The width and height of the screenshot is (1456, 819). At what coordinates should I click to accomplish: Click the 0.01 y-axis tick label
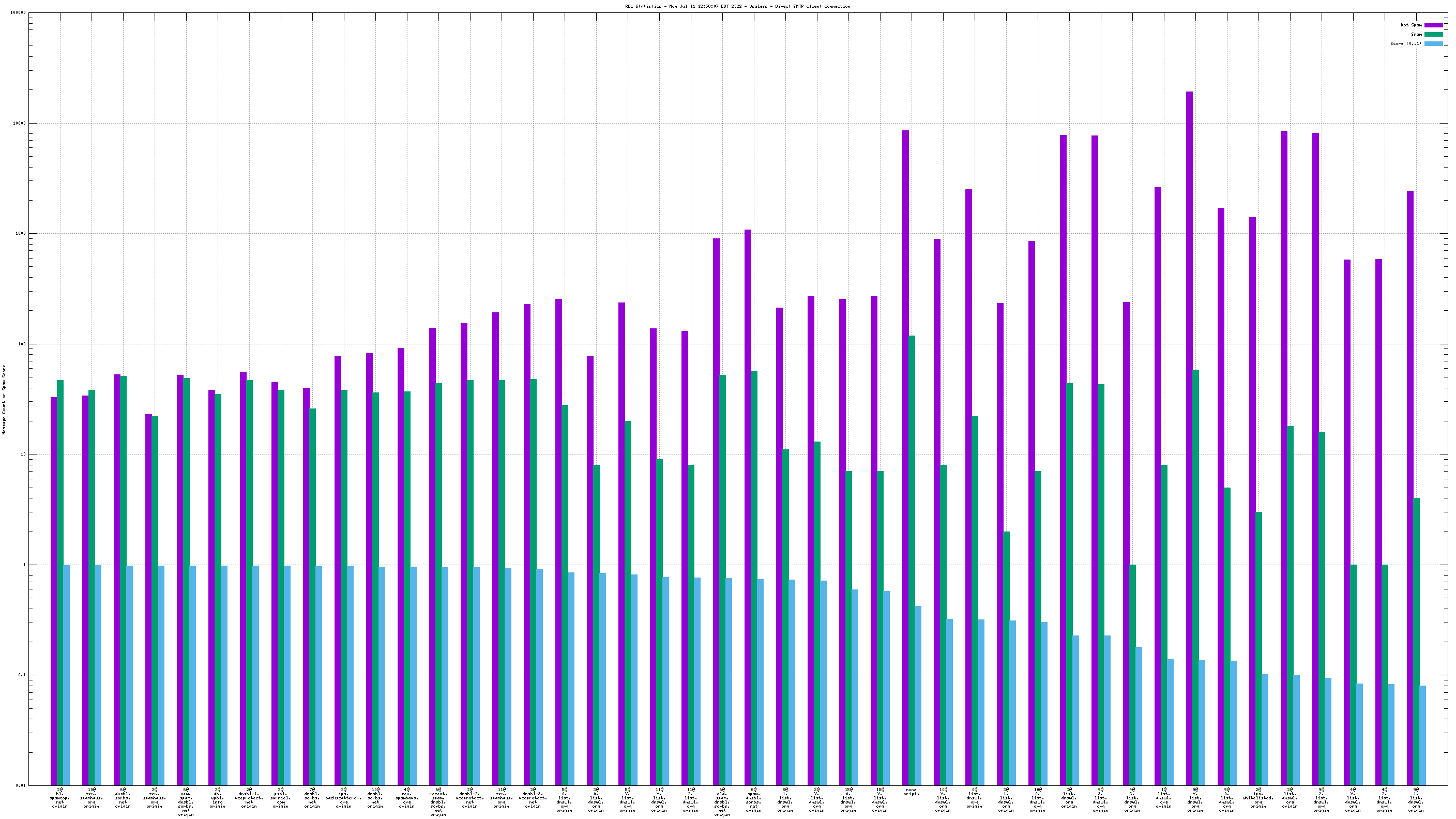point(20,785)
